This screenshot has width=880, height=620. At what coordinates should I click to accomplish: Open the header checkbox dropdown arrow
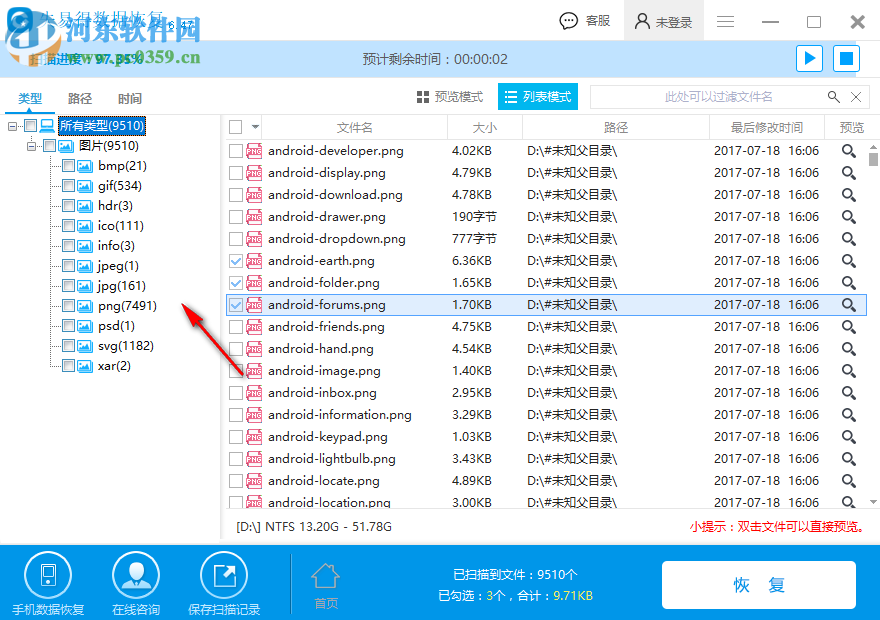click(x=255, y=127)
